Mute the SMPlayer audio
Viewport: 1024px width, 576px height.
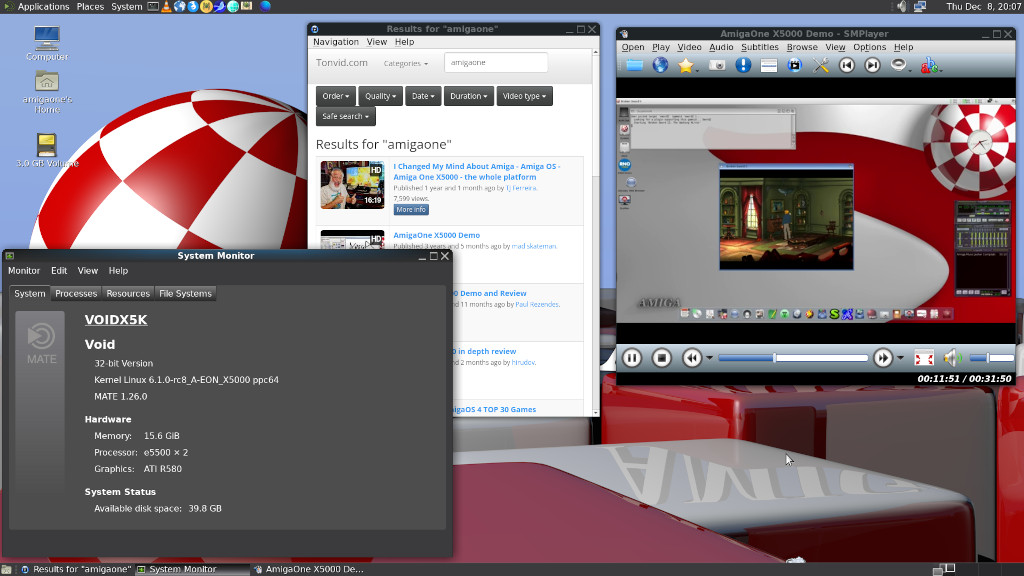pyautogui.click(x=952, y=358)
